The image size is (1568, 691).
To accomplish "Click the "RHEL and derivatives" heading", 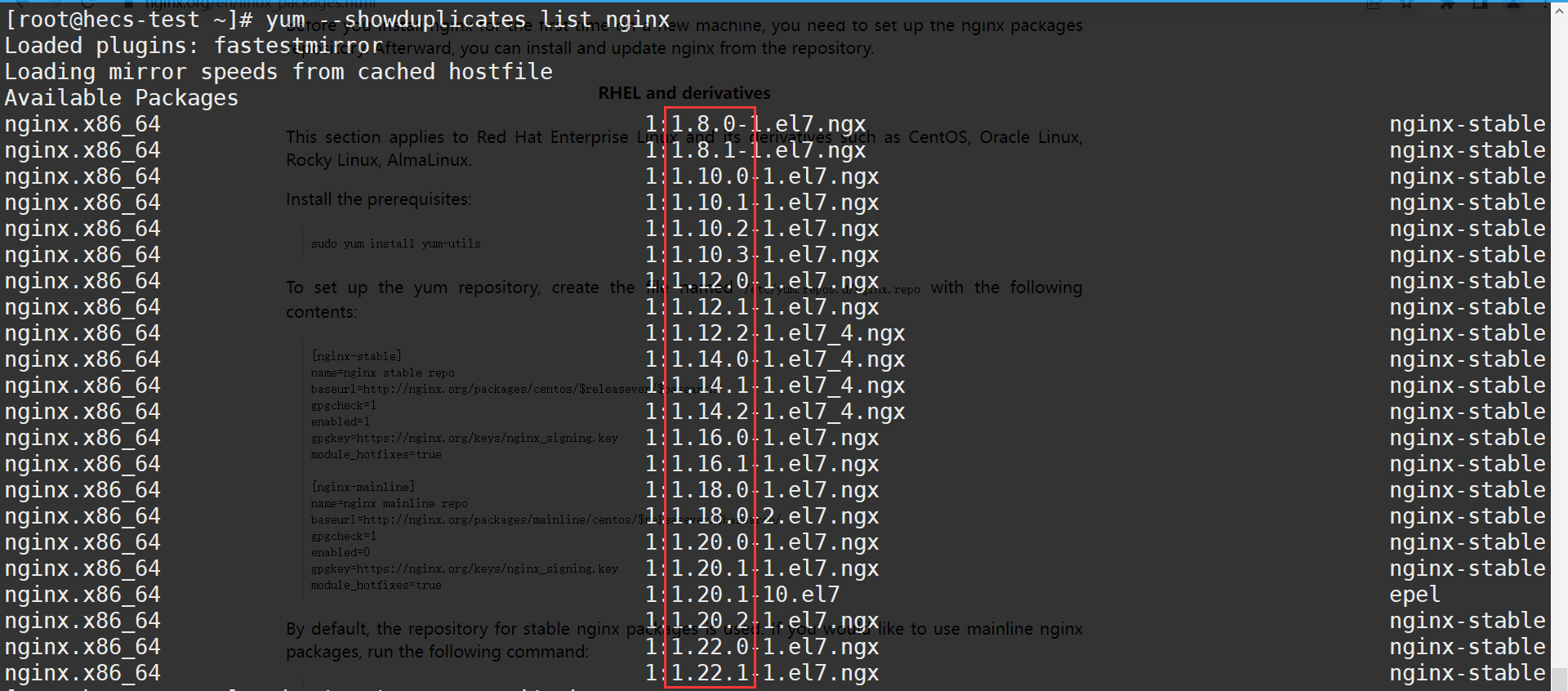I will (x=684, y=93).
